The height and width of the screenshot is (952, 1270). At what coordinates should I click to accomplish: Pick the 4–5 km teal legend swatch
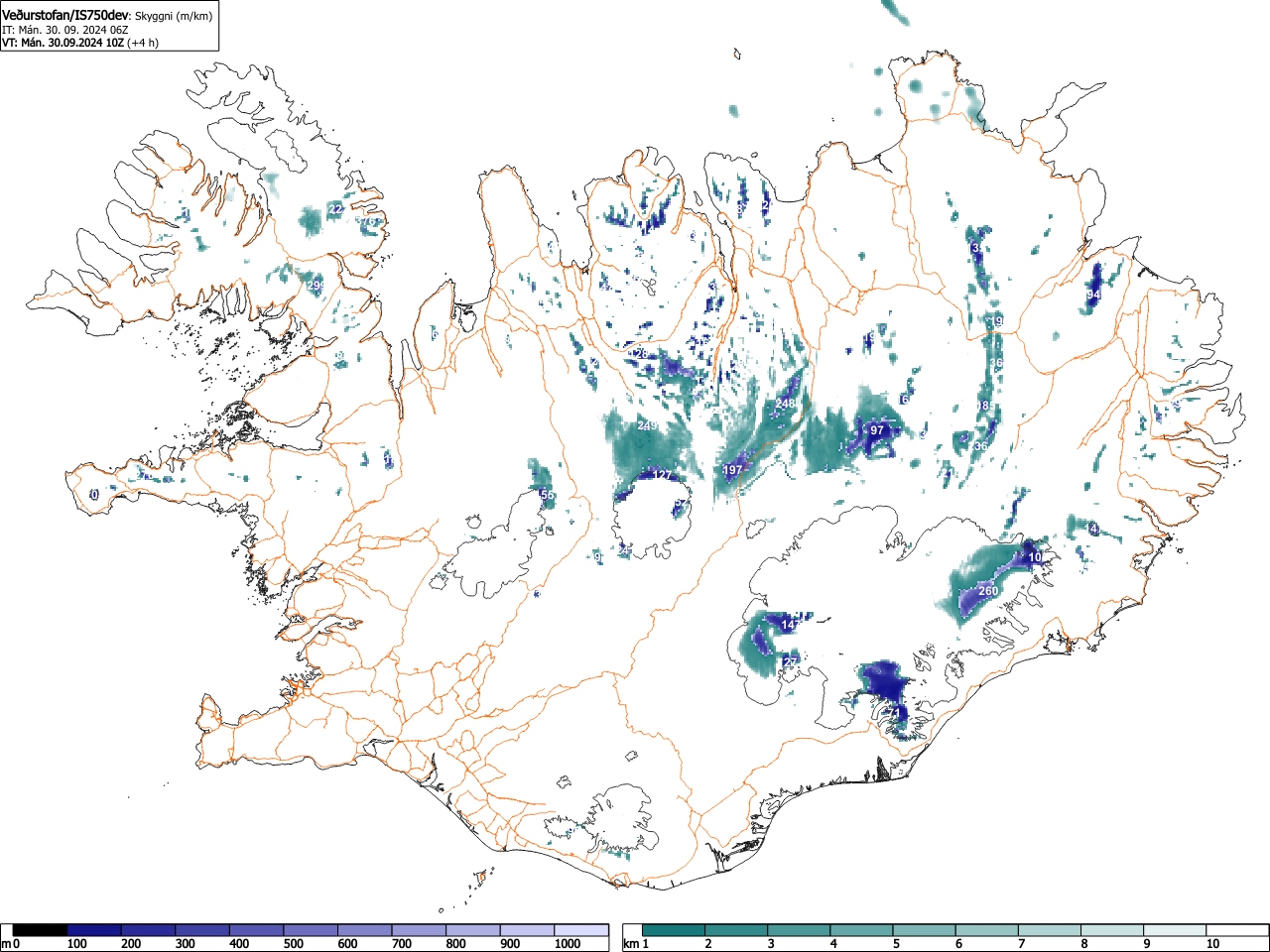pyautogui.click(x=861, y=930)
